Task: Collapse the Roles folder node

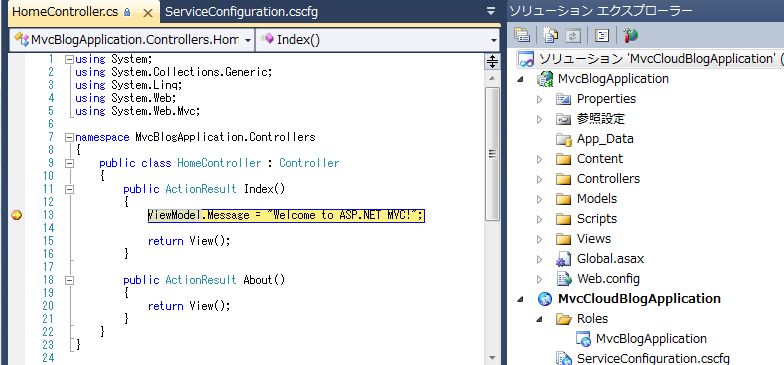Action: point(540,319)
